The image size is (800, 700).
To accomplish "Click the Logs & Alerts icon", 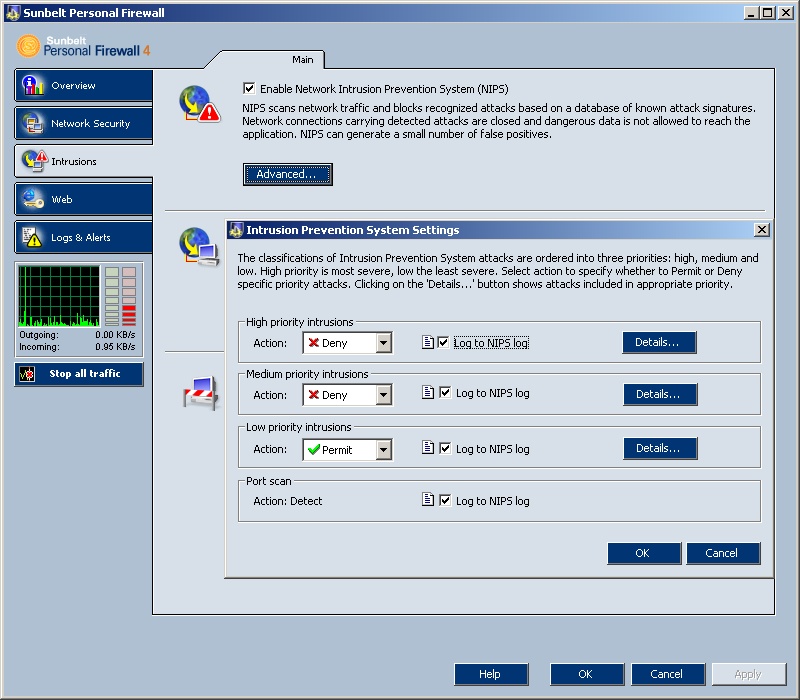I will 34,237.
